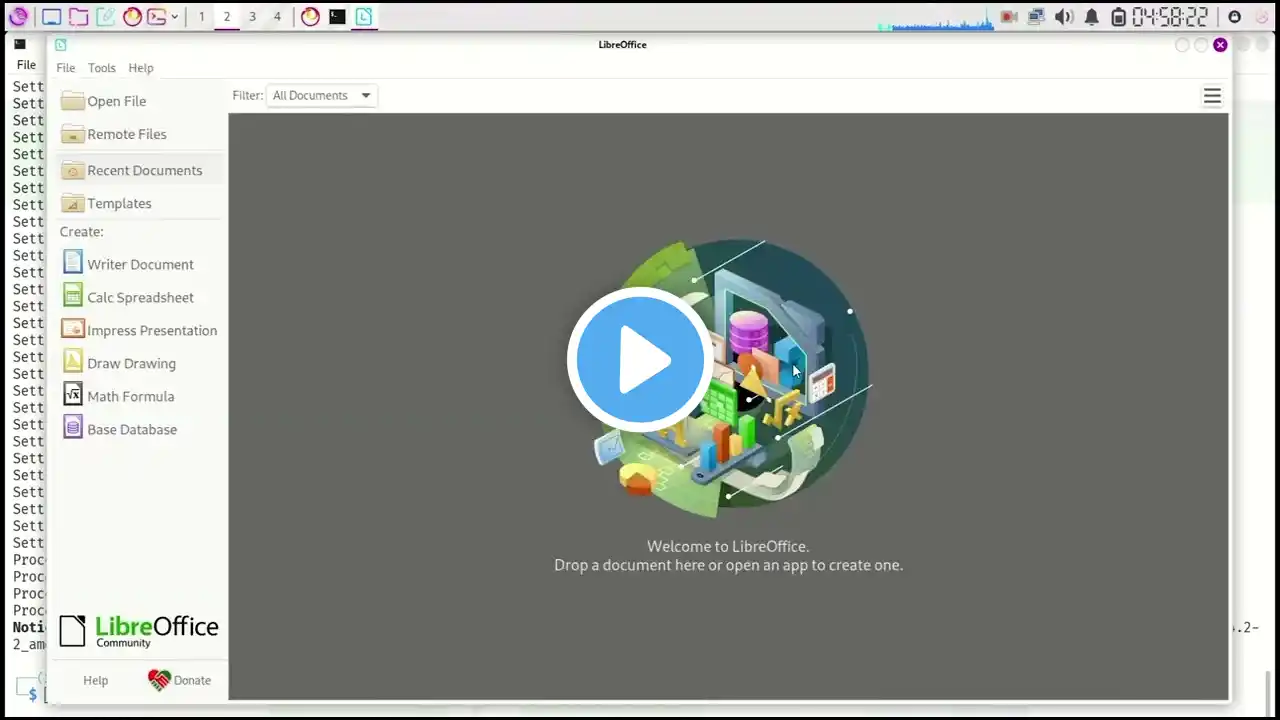Launch the web browser launcher in the panel
This screenshot has height=720, width=1280.
pyautogui.click(x=132, y=16)
